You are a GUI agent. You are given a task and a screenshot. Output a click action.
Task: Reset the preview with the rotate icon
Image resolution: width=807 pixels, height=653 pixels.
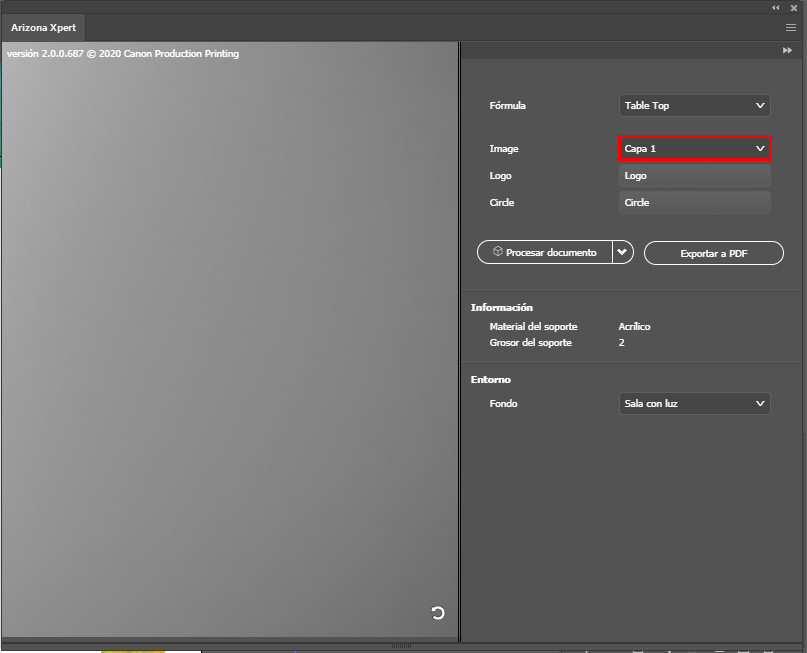click(437, 613)
